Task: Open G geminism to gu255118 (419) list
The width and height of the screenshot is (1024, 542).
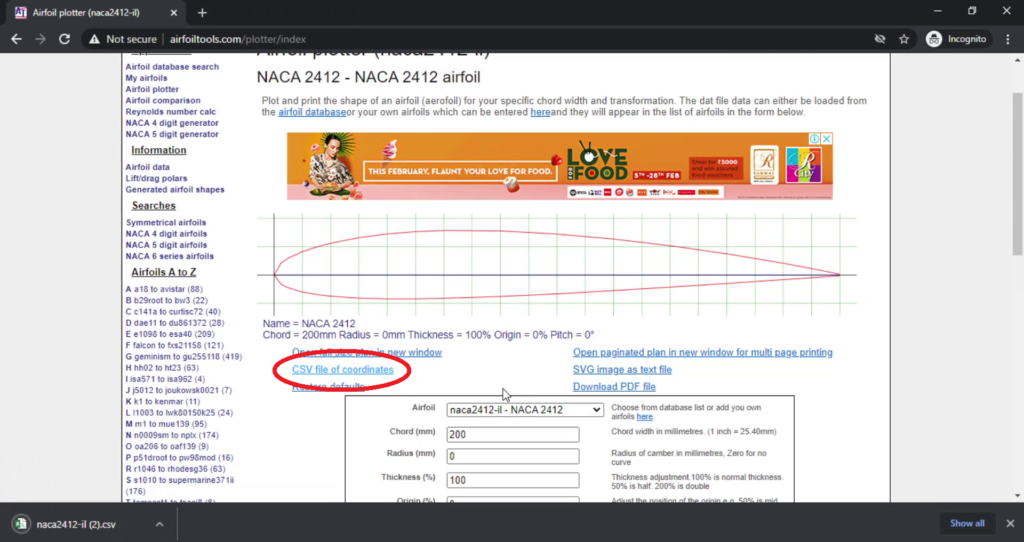Action: 184,357
